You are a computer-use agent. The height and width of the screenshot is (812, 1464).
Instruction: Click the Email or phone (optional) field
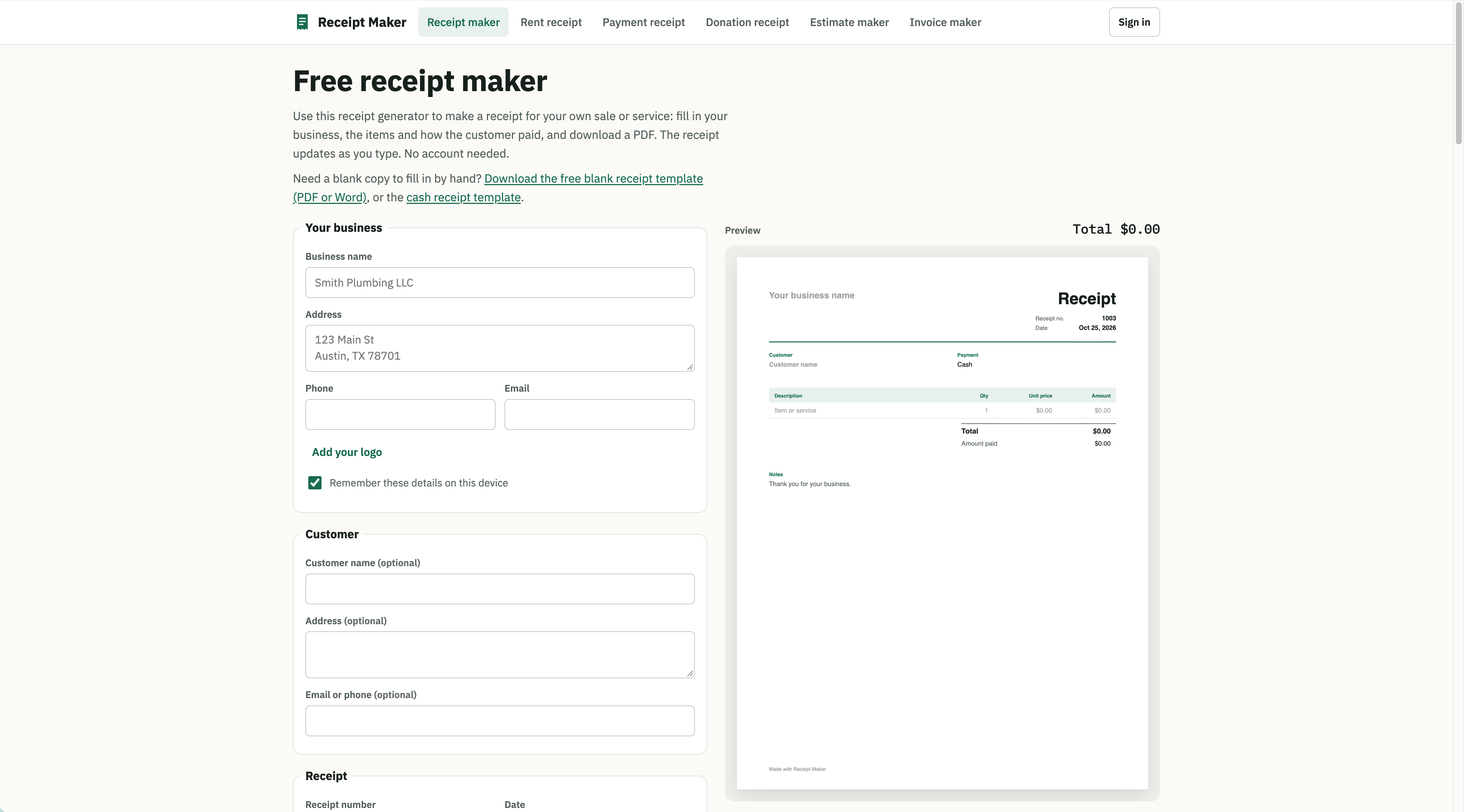point(499,721)
